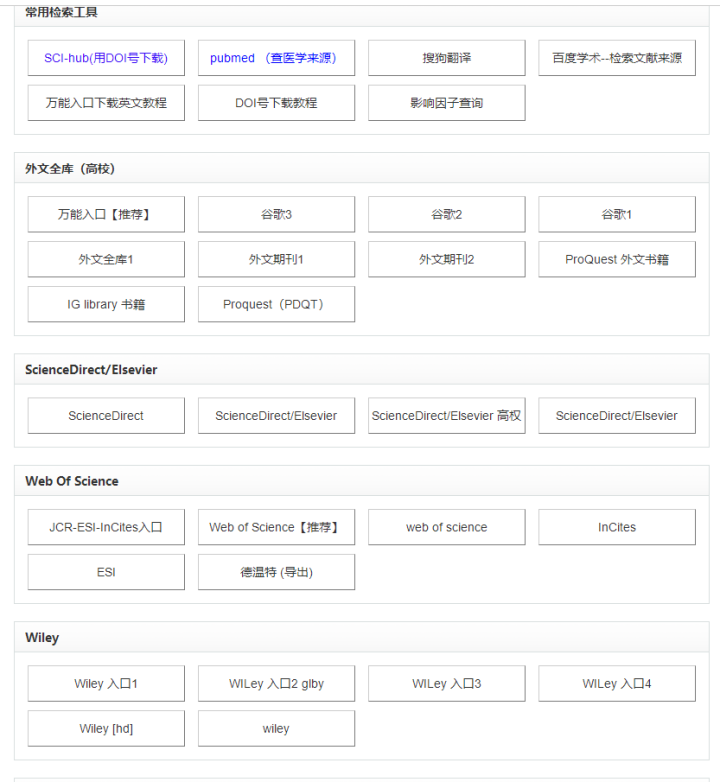Open ProQuest 外文书籍 button
Screen dimensions: 720x782
[x=617, y=259]
